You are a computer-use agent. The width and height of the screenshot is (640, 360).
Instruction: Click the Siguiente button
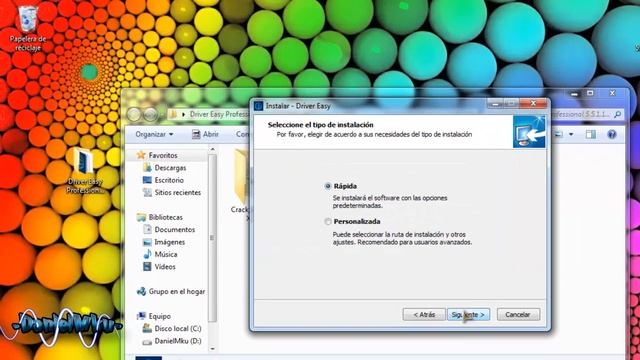click(x=468, y=315)
